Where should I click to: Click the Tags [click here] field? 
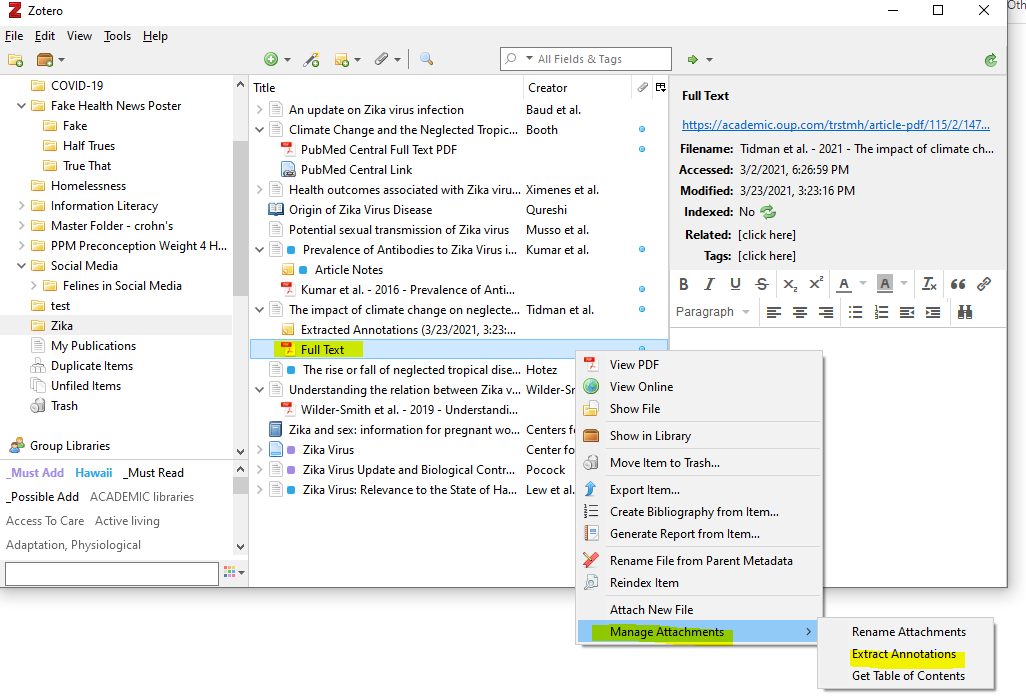(x=766, y=256)
